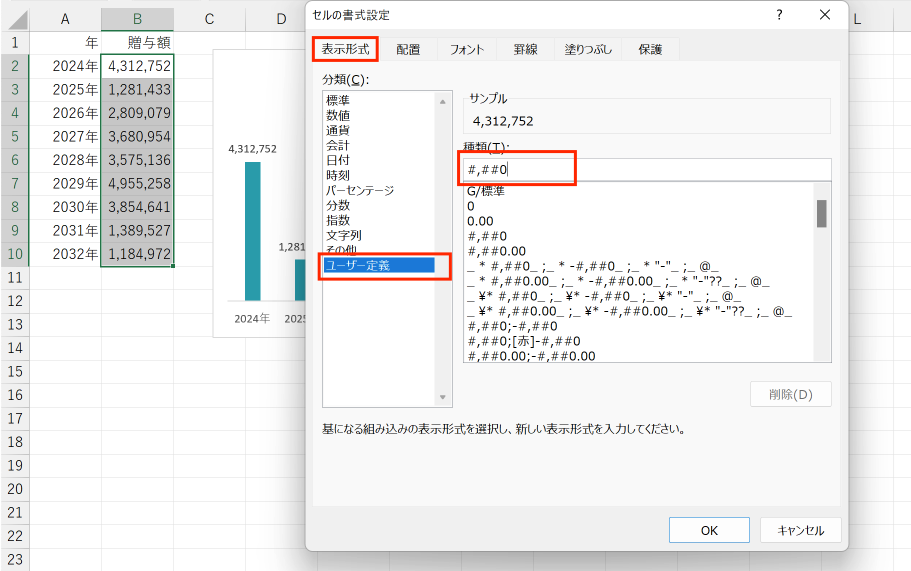Click category list scroll down arrow

pos(443,397)
